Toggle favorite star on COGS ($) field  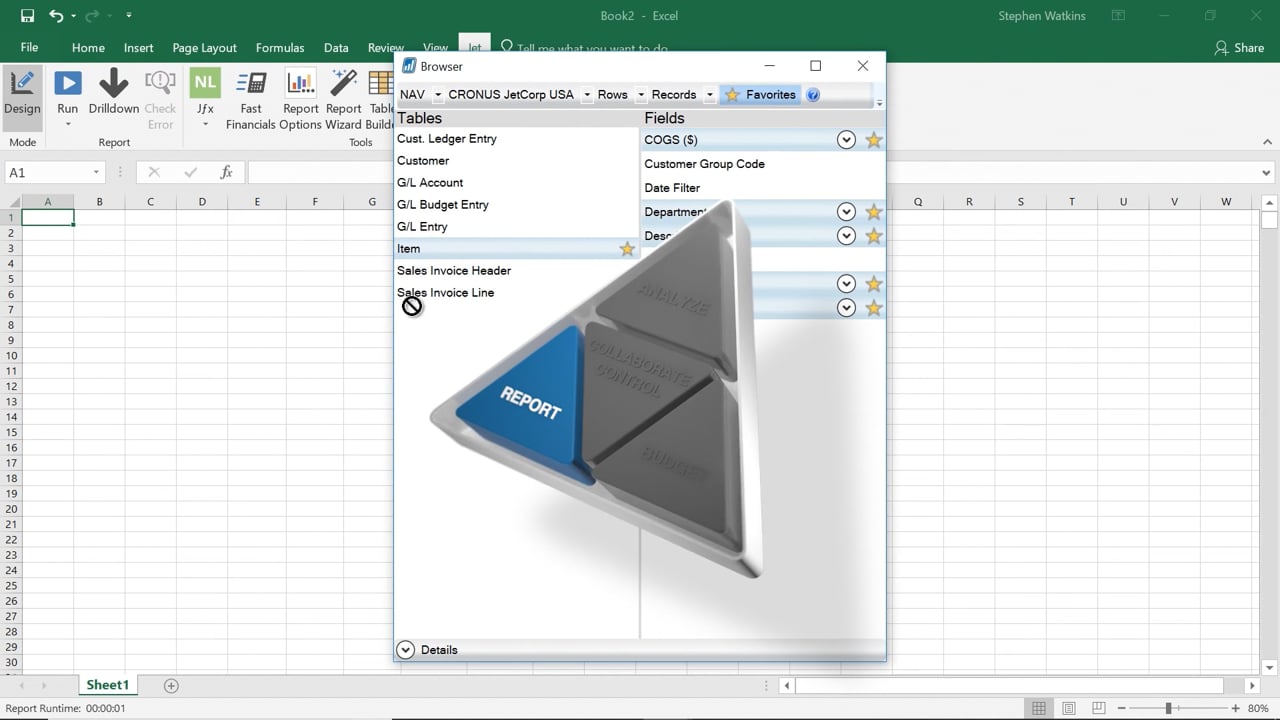tap(874, 140)
